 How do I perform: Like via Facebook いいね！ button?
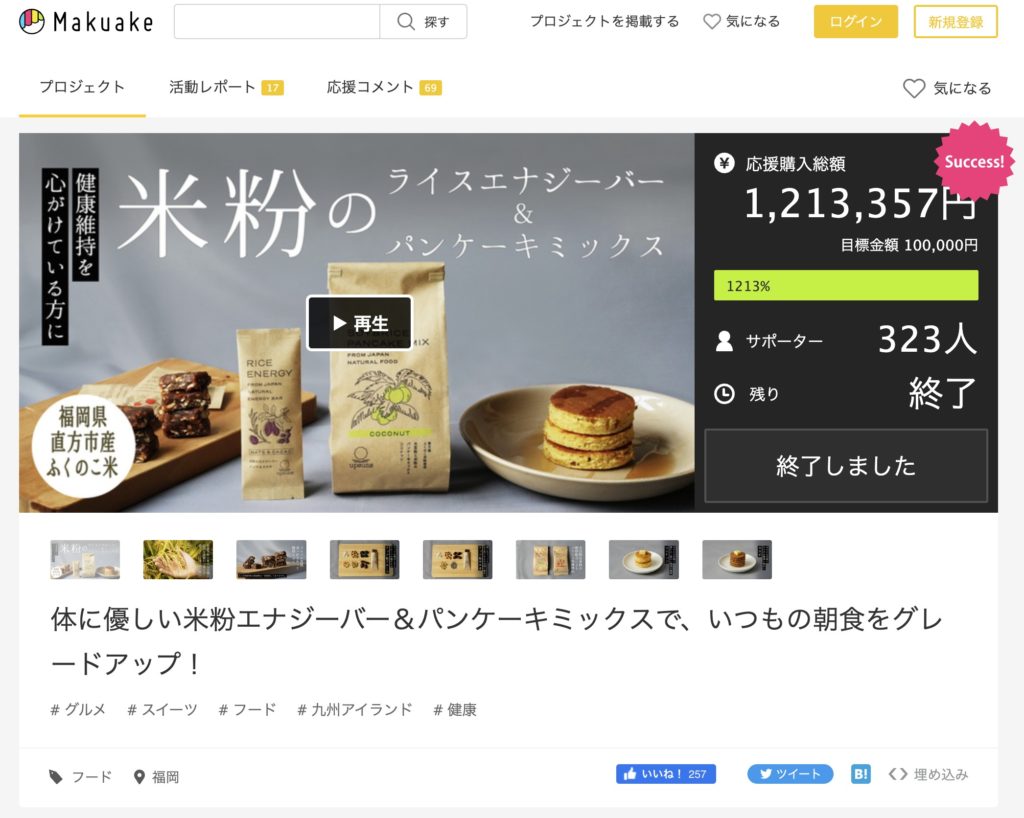click(665, 774)
